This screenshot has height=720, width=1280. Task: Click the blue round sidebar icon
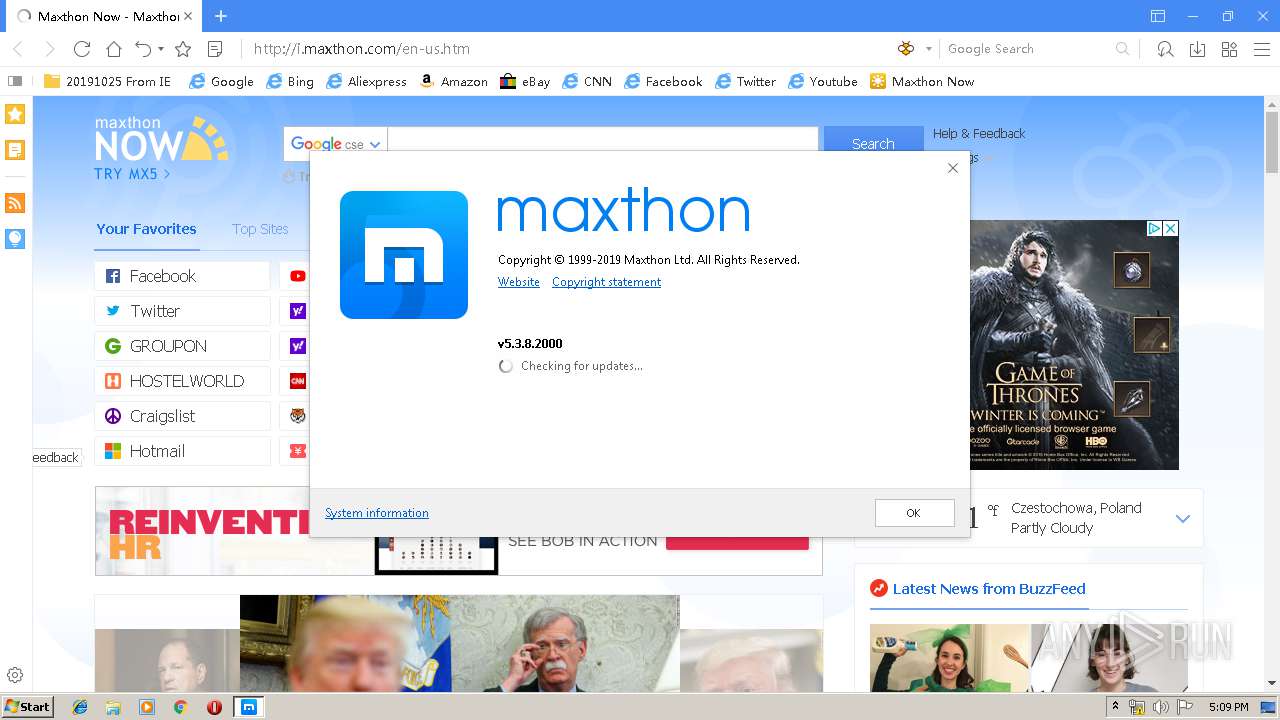click(x=15, y=239)
